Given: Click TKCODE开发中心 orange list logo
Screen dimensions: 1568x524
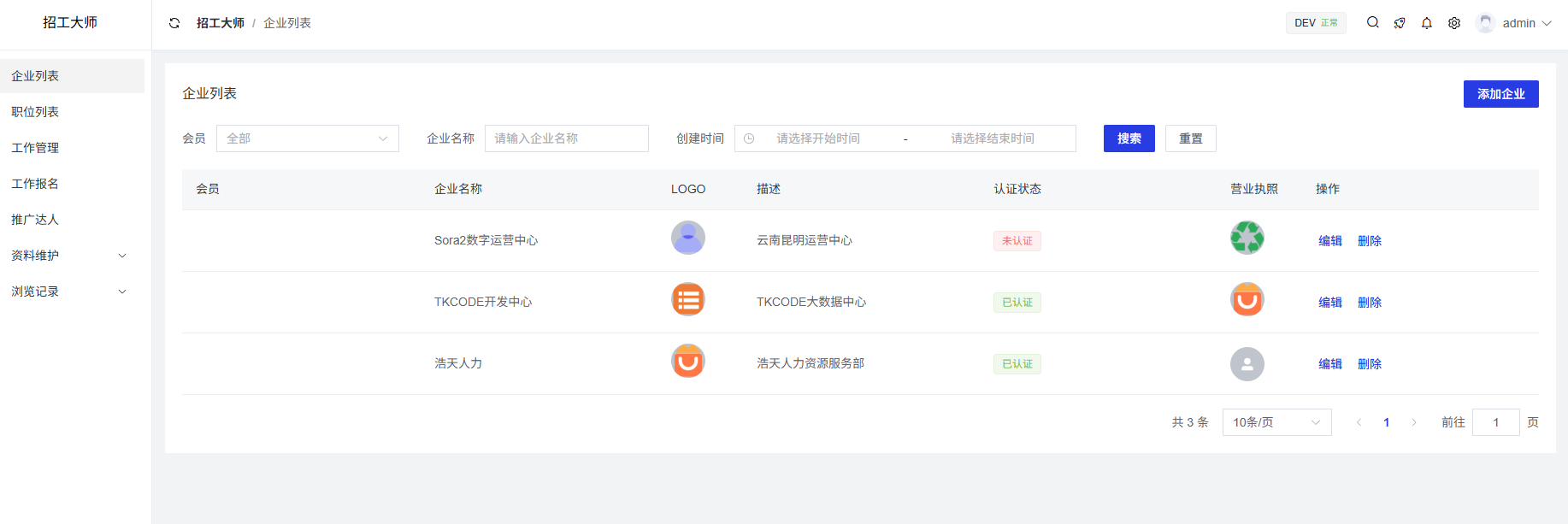Looking at the screenshot, I should 687,299.
